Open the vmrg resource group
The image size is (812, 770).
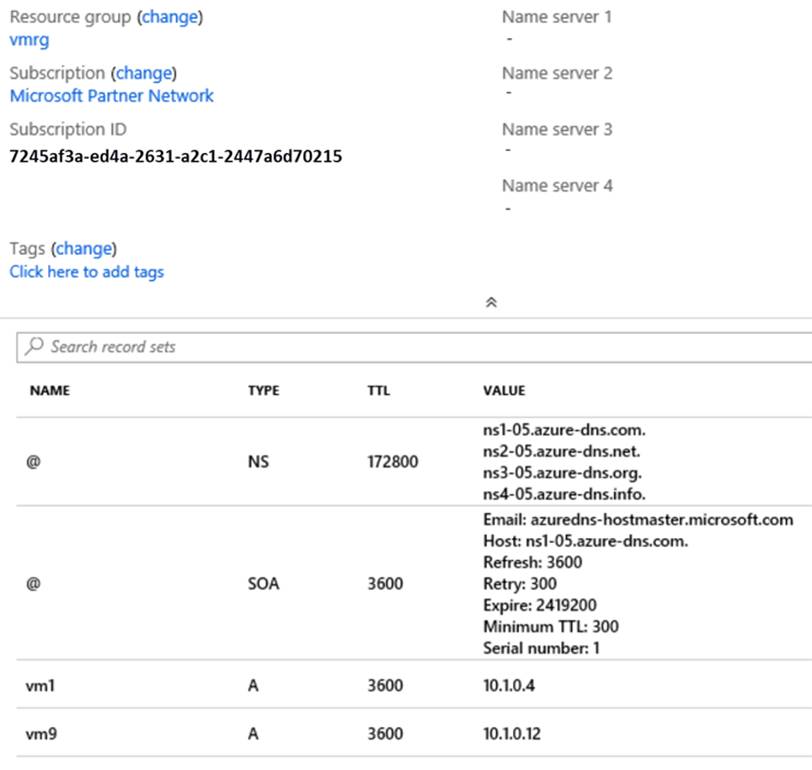pyautogui.click(x=29, y=40)
